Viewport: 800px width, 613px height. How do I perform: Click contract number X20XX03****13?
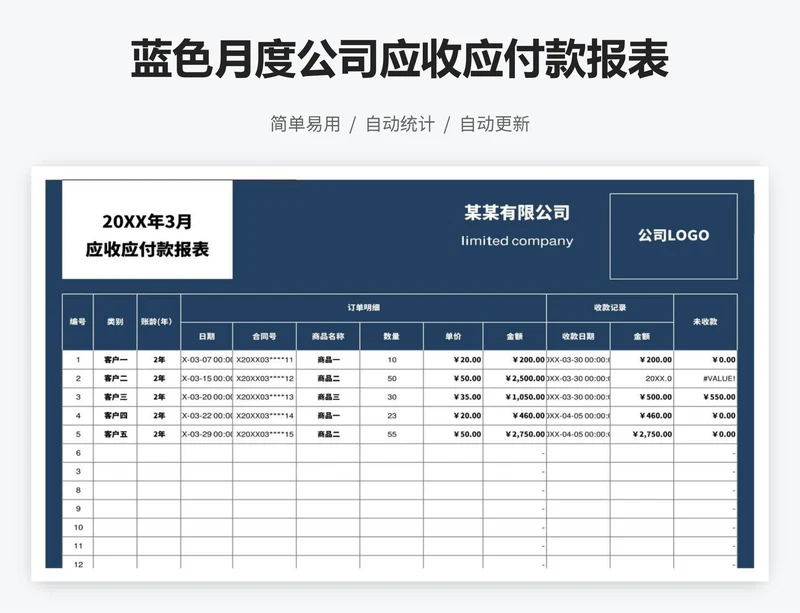pyautogui.click(x=264, y=397)
